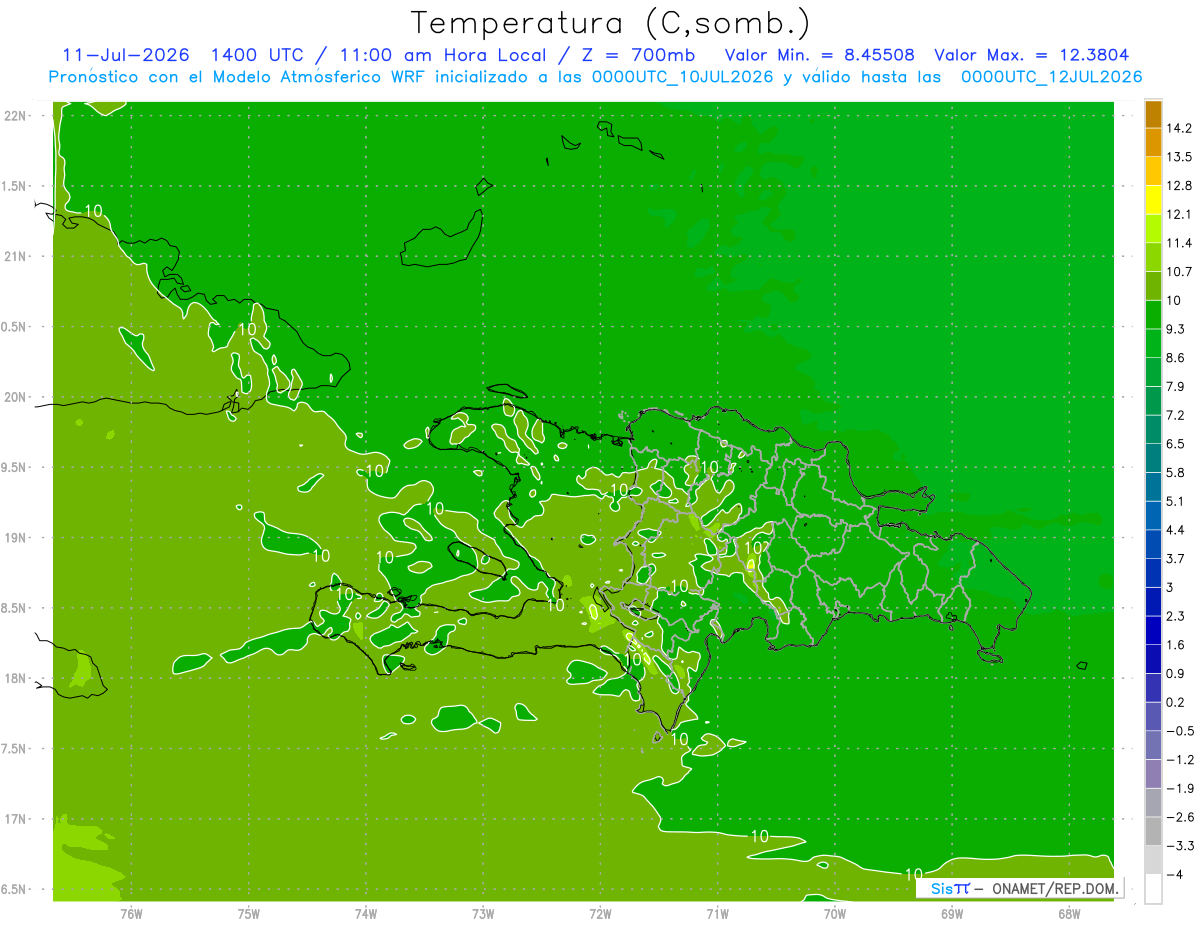
Task: Click the Valor Min. = 8.45508 text
Action: (820, 55)
